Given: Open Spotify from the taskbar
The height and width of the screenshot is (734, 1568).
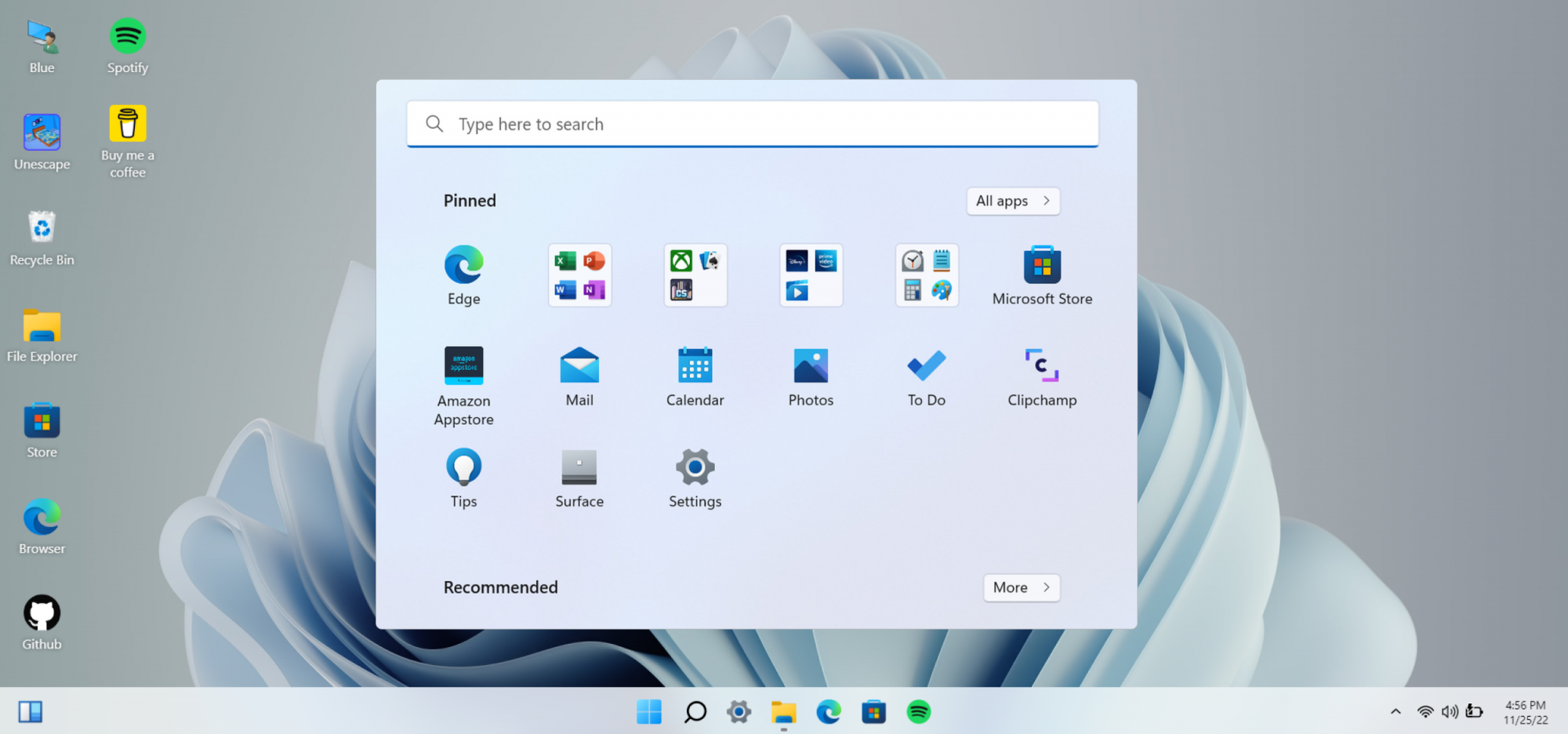Looking at the screenshot, I should point(919,712).
